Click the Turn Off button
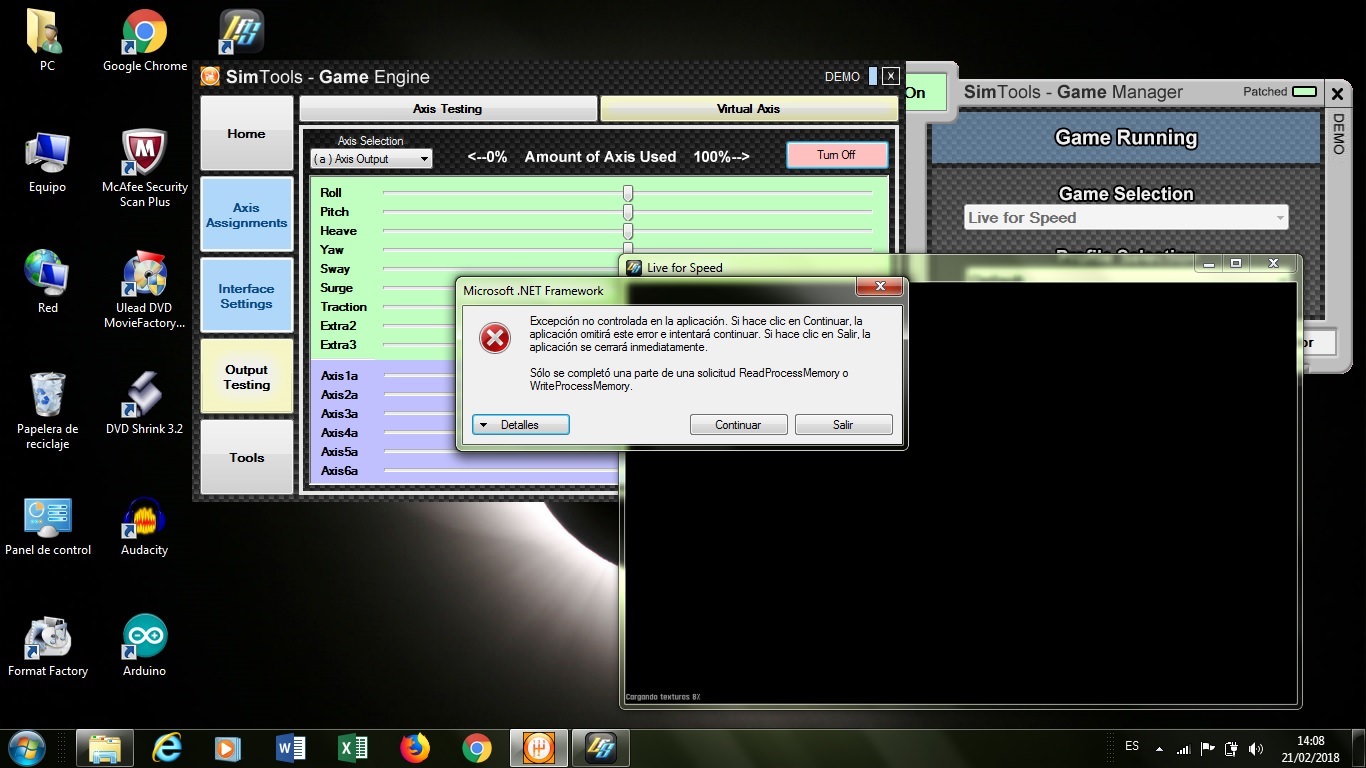Viewport: 1366px width, 768px height. click(837, 155)
